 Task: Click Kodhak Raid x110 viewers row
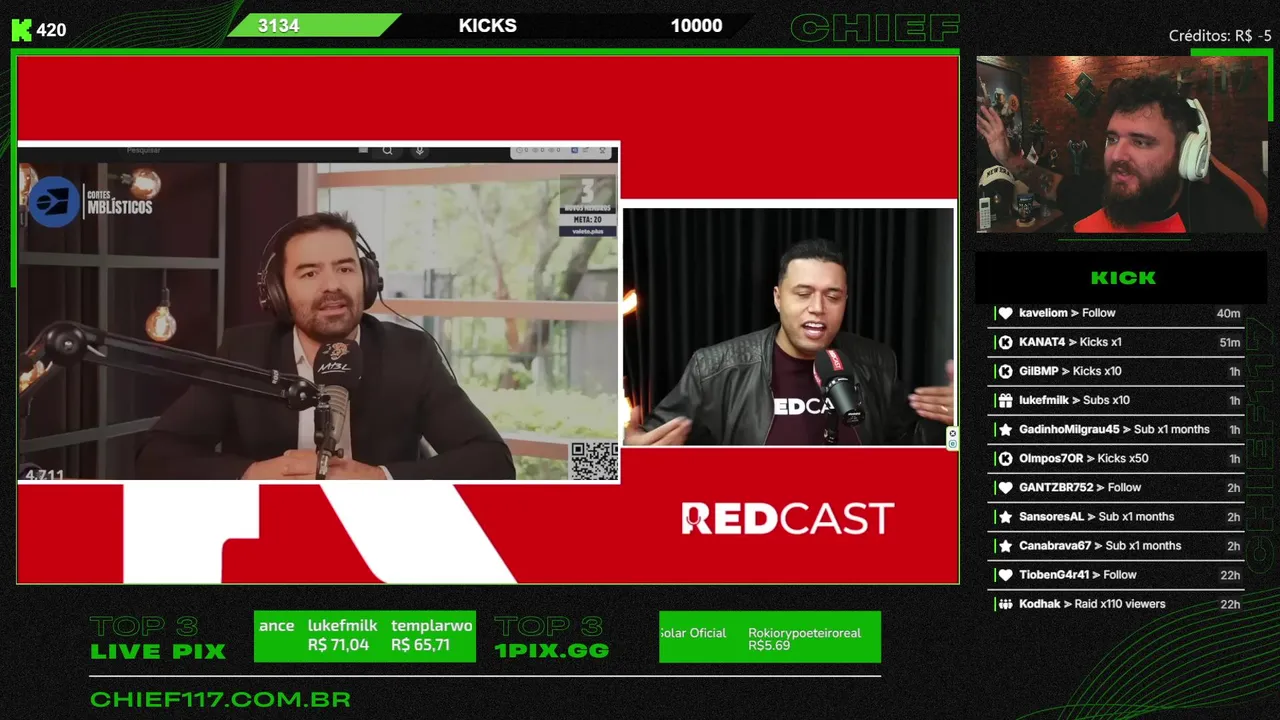click(x=1117, y=604)
